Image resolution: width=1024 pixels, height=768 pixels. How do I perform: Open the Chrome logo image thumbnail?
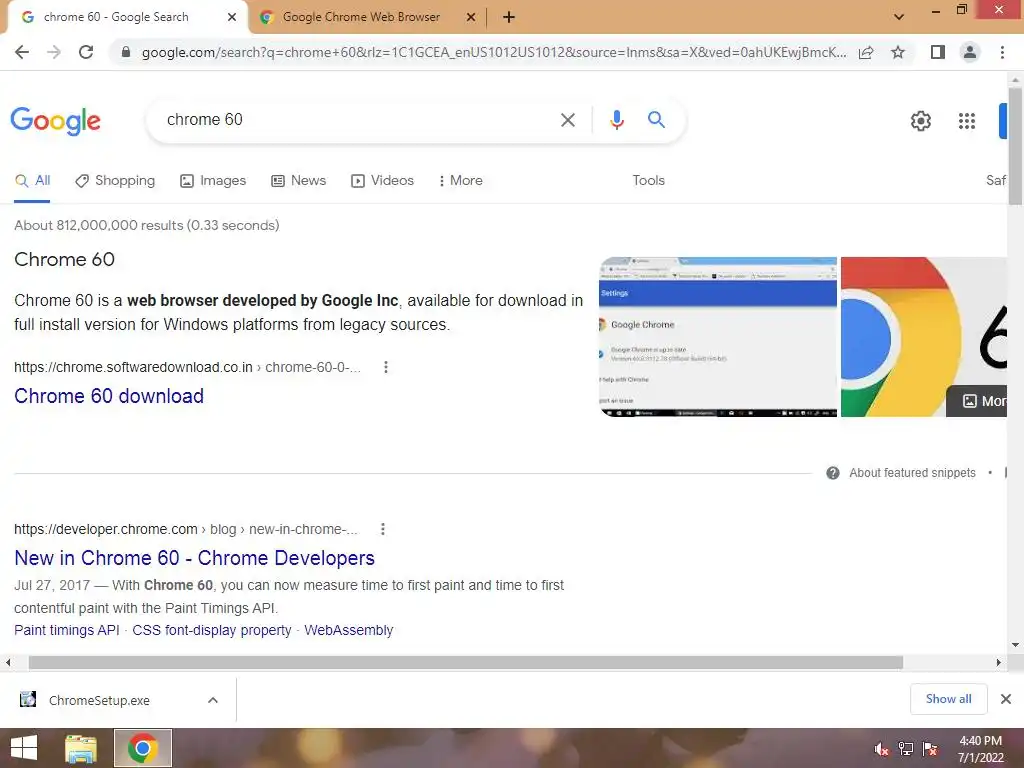[x=924, y=337]
